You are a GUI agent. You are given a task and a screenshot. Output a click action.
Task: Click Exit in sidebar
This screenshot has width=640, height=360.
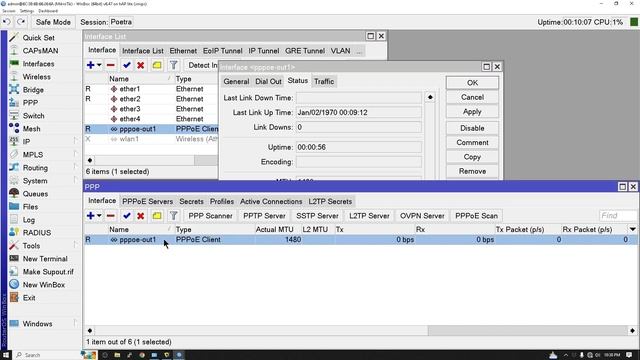pos(29,298)
